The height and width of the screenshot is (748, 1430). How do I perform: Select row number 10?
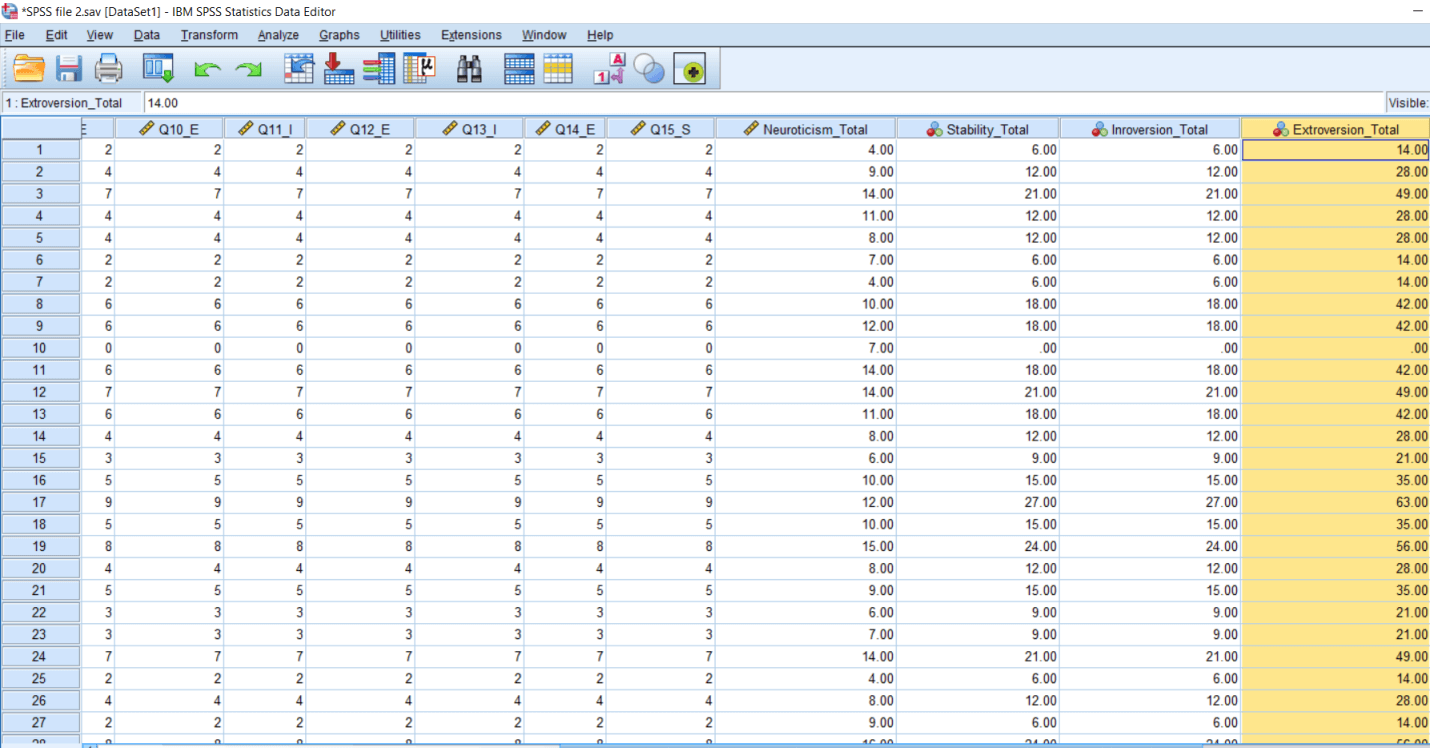[x=40, y=348]
